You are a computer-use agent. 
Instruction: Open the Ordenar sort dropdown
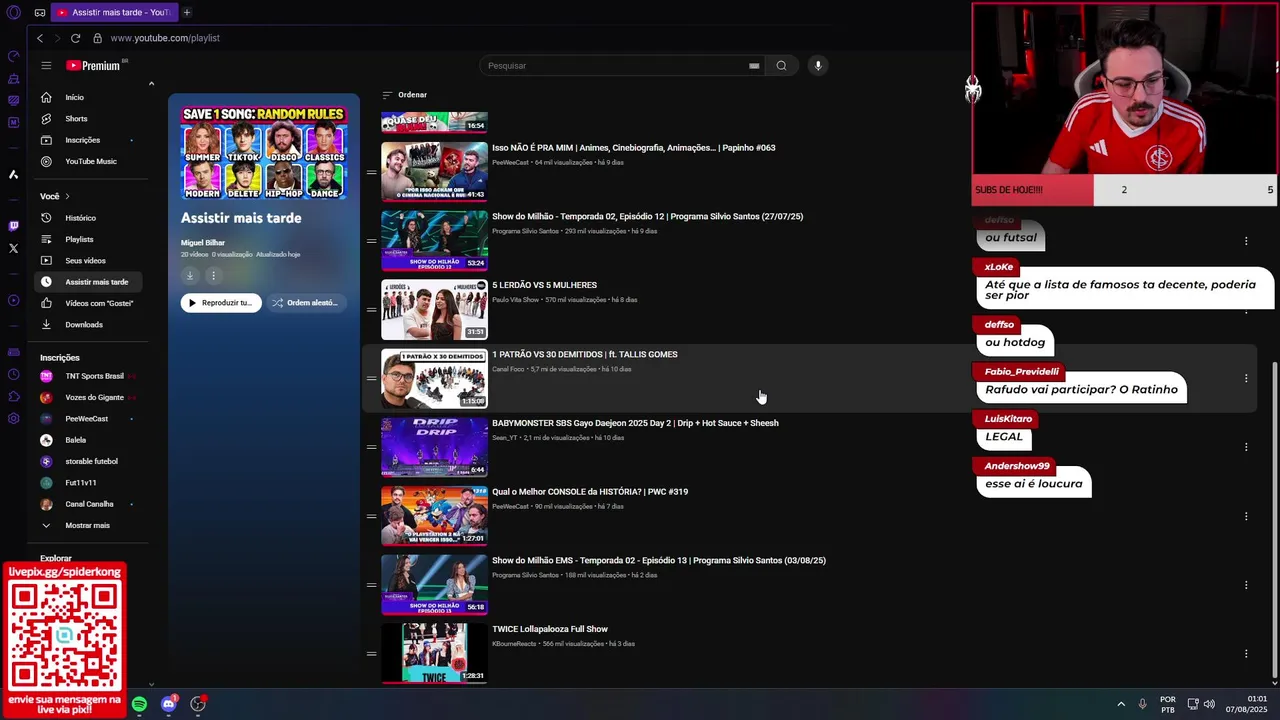point(404,95)
